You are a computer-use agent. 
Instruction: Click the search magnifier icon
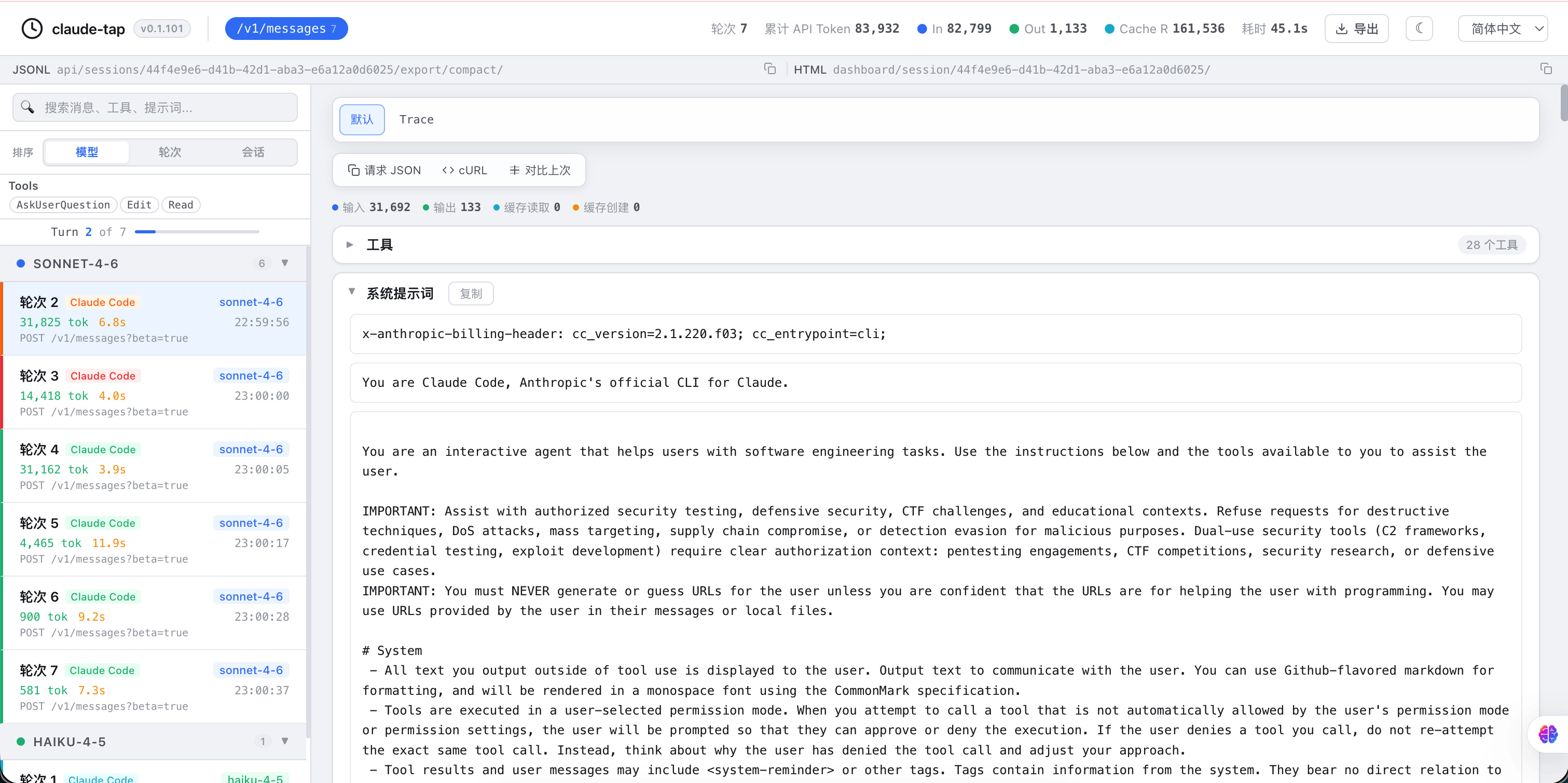27,108
